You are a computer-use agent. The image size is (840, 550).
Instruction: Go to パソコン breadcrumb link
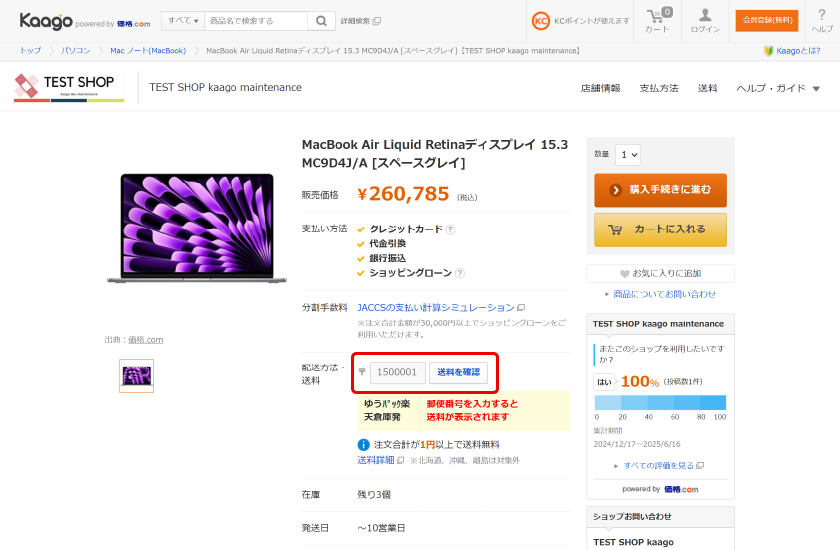pos(76,50)
